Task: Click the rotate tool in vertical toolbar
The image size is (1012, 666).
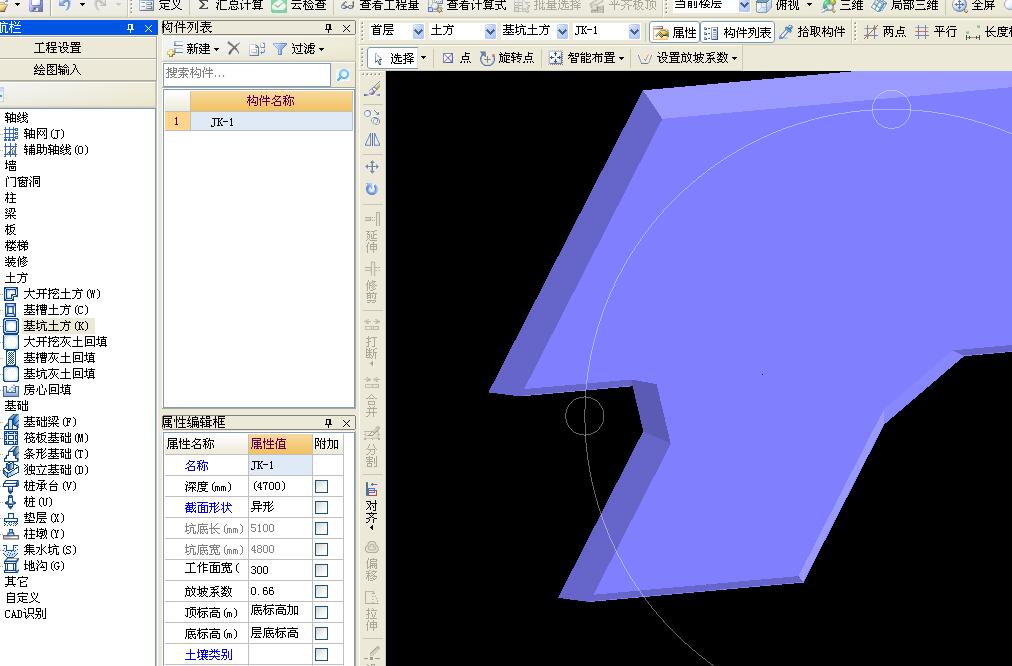Action: point(372,189)
